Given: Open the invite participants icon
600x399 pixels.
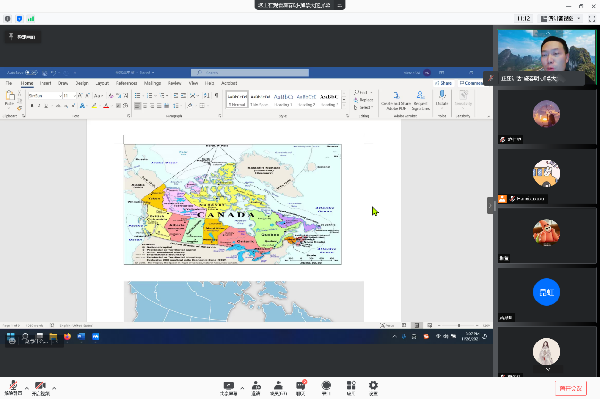Looking at the screenshot, I should pyautogui.click(x=256, y=388).
